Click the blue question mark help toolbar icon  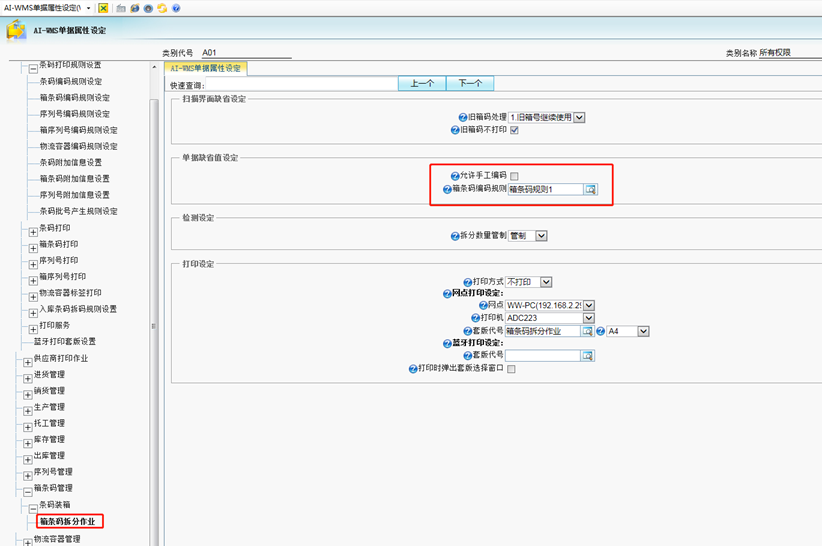(x=176, y=8)
